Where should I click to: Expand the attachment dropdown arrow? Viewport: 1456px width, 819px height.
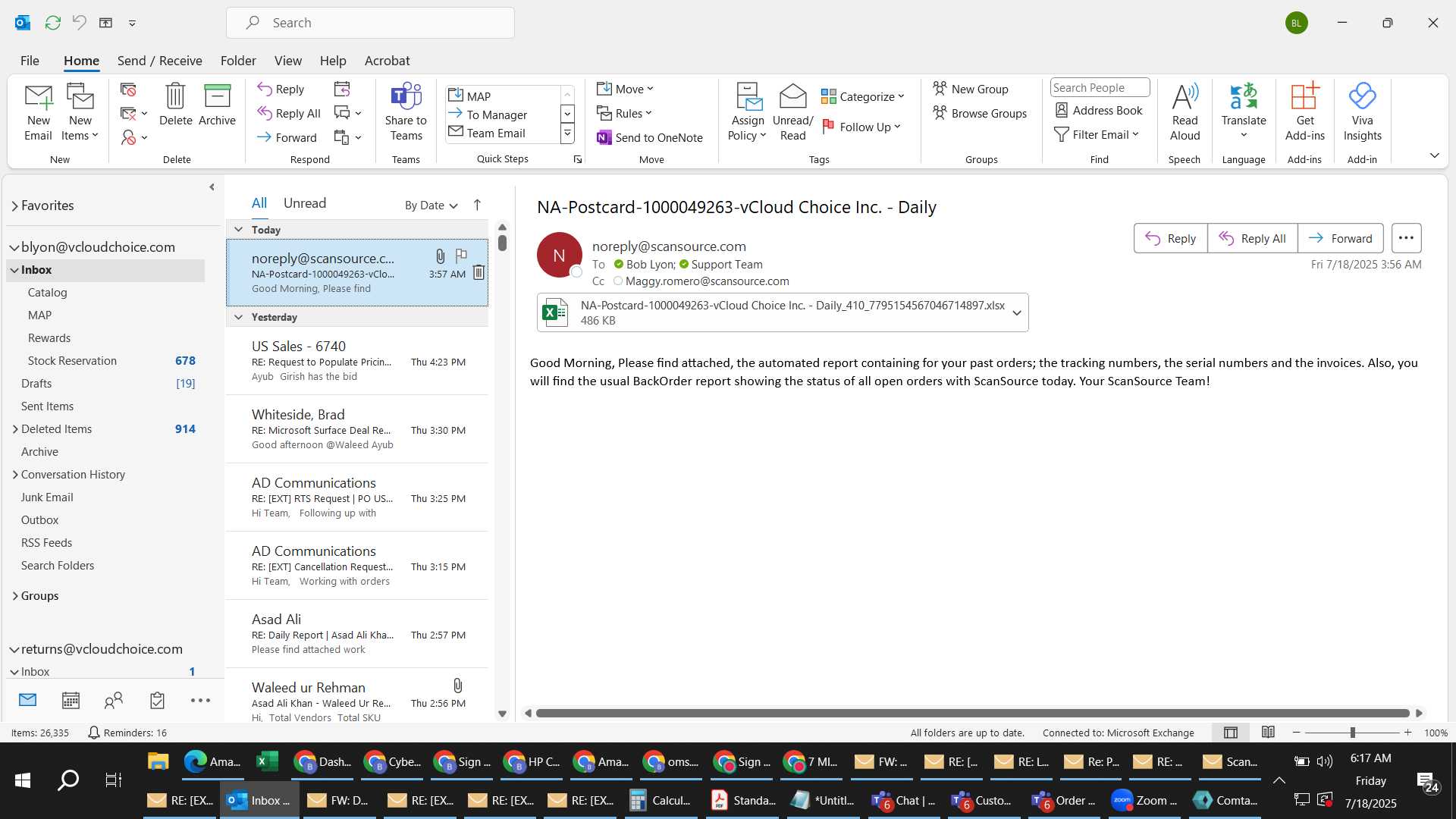pyautogui.click(x=1017, y=312)
